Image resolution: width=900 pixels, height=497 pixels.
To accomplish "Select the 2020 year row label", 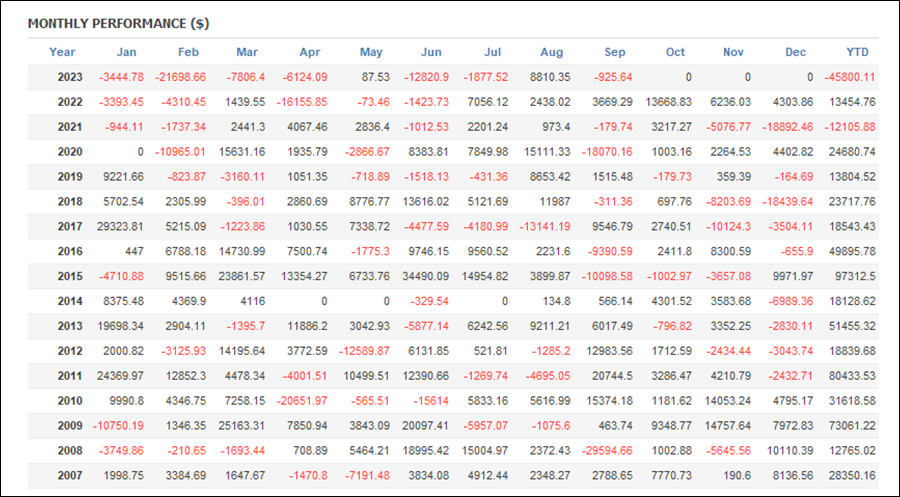I will pyautogui.click(x=70, y=152).
